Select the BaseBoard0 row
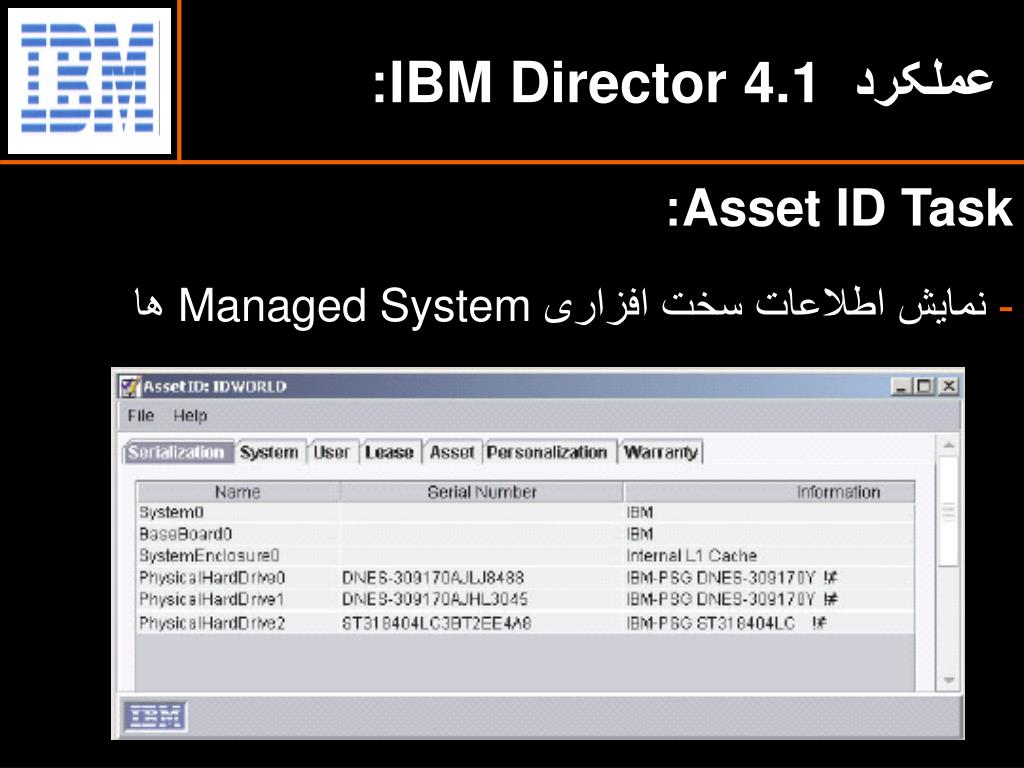 [525, 534]
